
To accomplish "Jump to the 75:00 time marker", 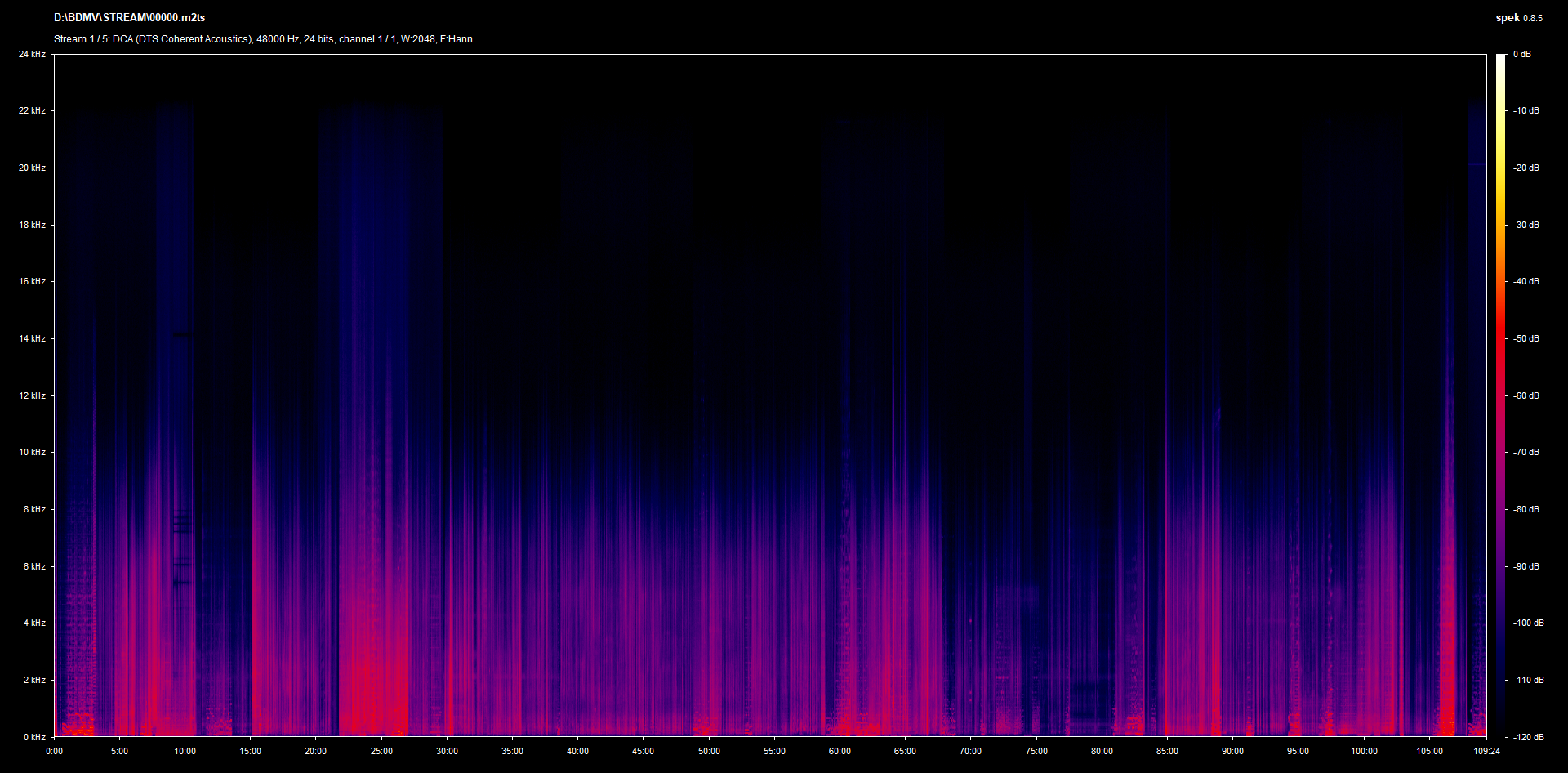I will pos(1036,751).
